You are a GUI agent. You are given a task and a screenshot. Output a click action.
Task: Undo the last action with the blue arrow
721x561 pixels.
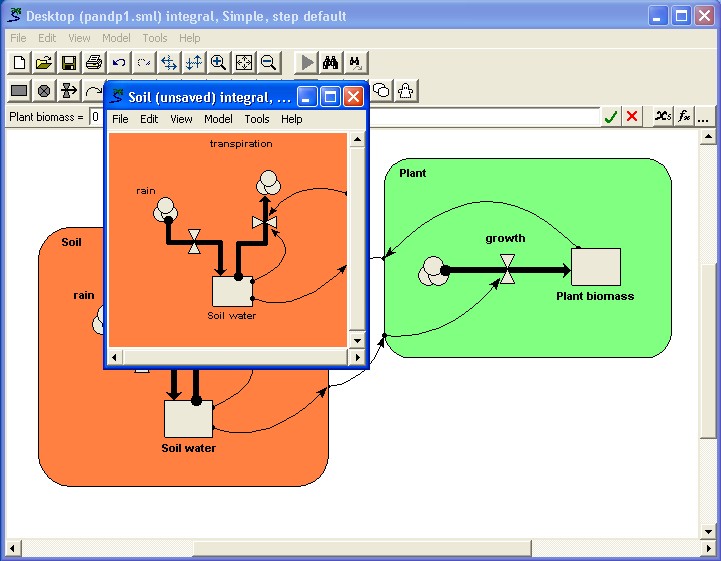(119, 63)
